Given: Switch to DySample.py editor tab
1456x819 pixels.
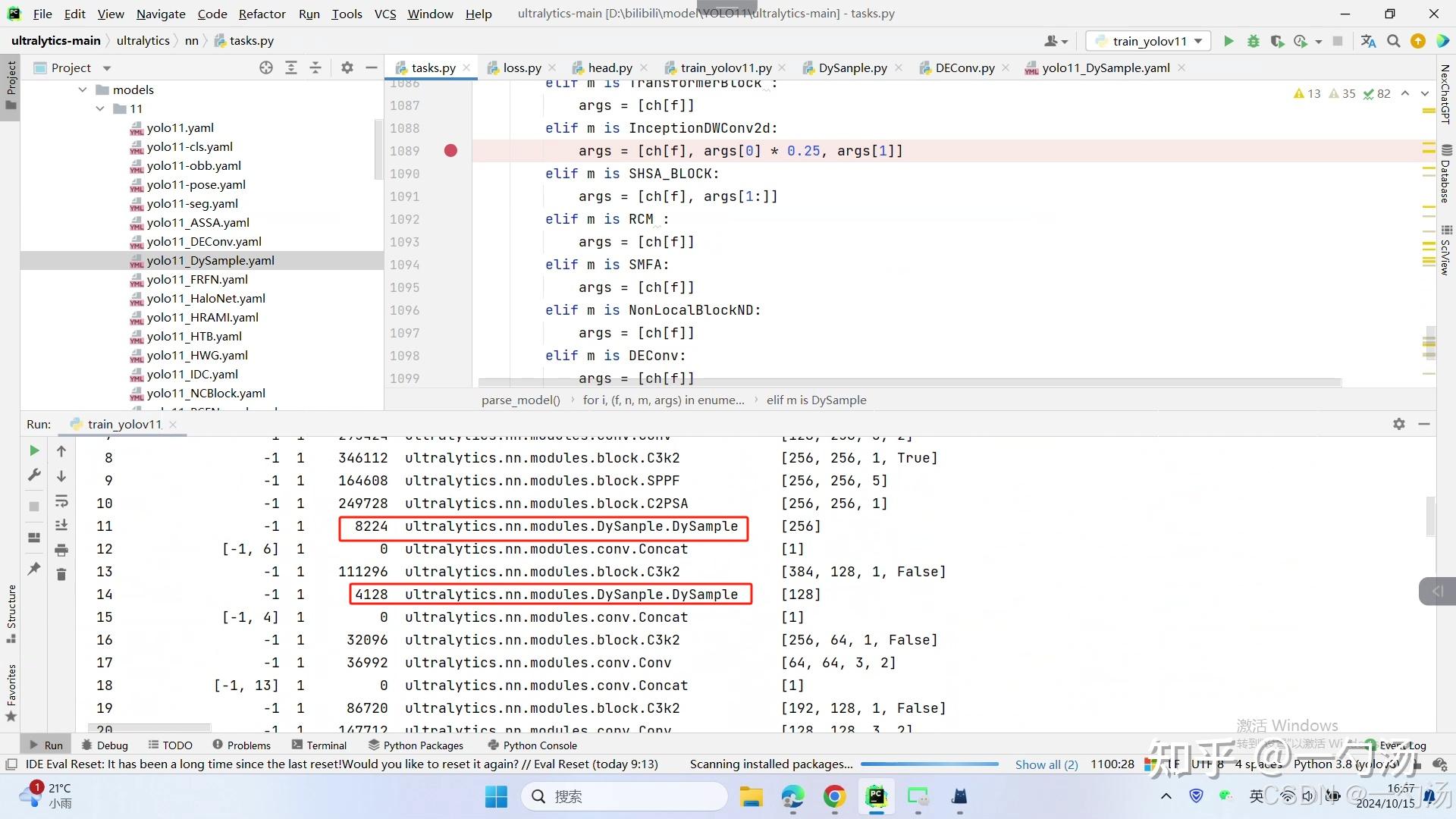Looking at the screenshot, I should [x=852, y=67].
